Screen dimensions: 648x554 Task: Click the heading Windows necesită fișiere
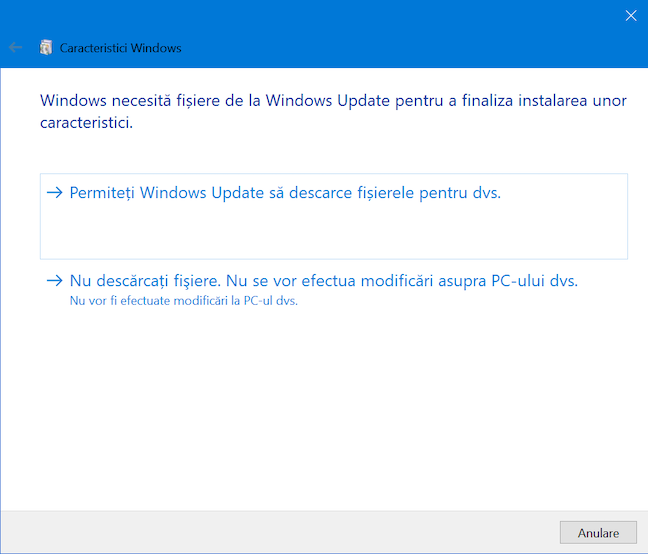tap(333, 112)
